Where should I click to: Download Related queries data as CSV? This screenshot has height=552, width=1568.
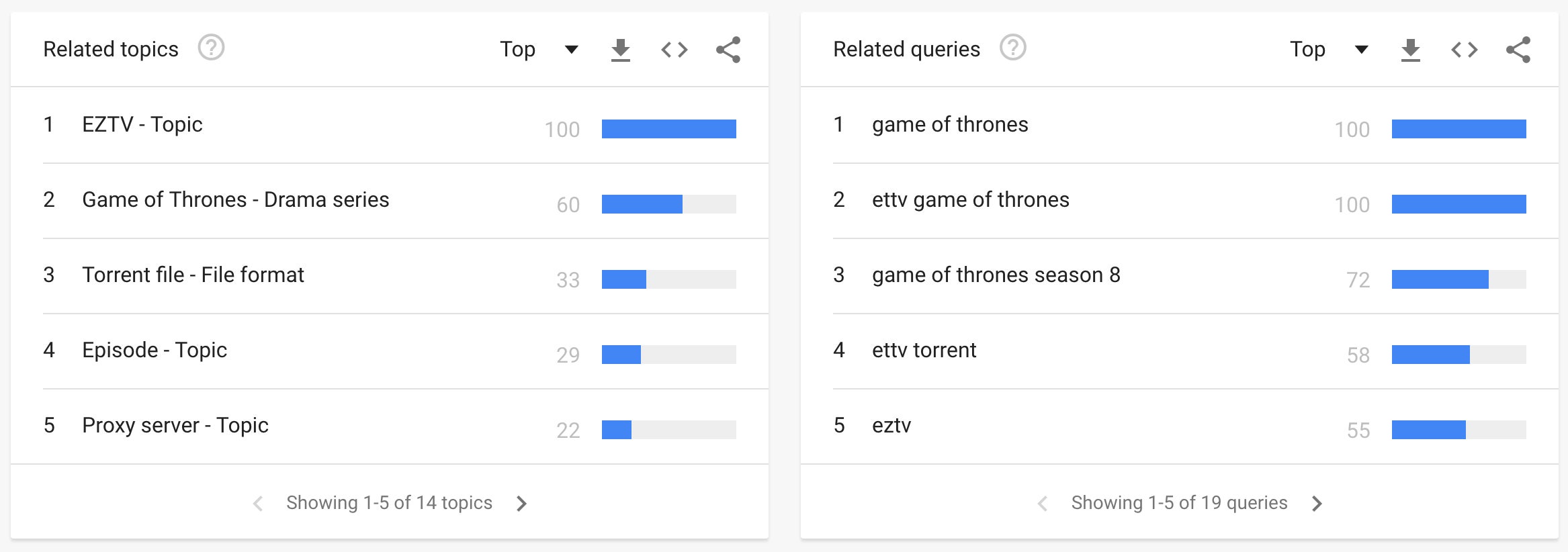click(1410, 50)
